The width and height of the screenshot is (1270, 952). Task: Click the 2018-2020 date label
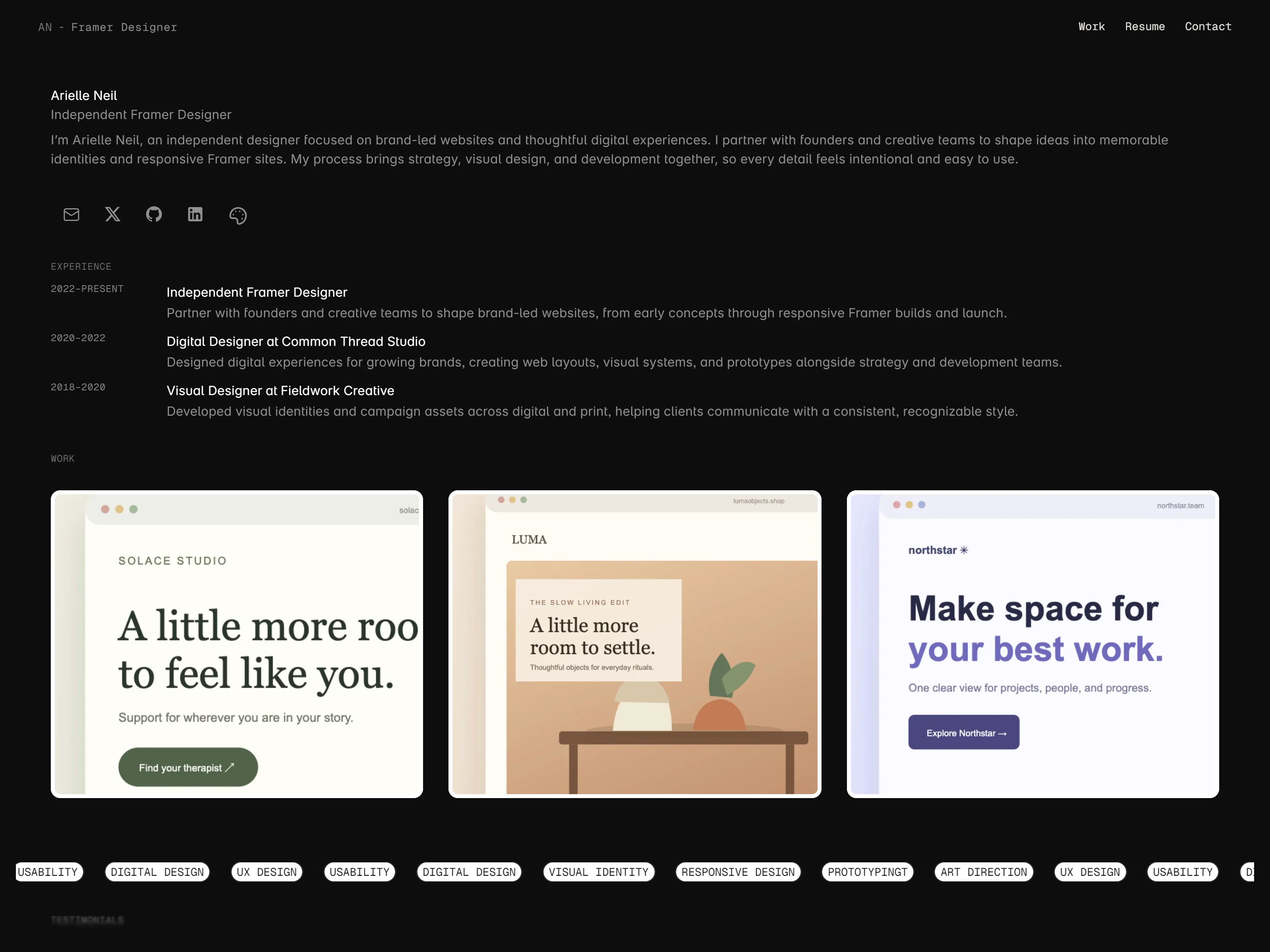point(78,387)
